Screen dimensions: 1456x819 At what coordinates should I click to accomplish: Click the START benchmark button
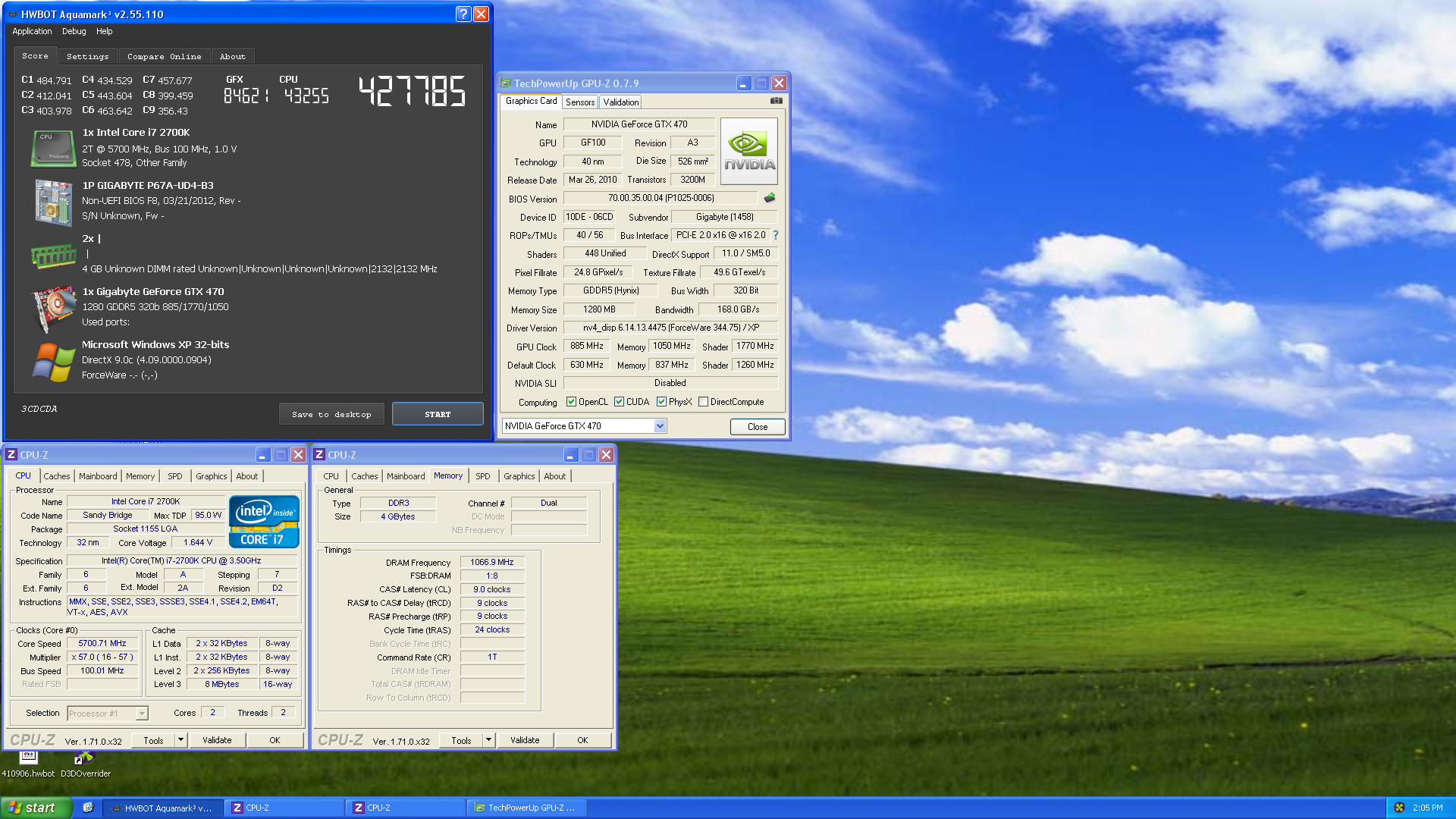(438, 414)
